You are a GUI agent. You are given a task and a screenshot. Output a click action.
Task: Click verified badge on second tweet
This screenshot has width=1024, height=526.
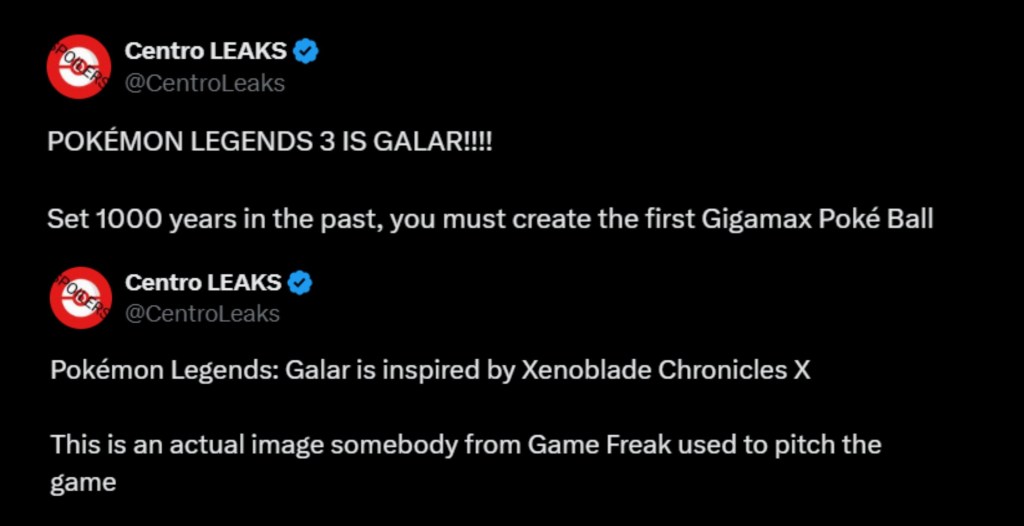click(x=301, y=284)
